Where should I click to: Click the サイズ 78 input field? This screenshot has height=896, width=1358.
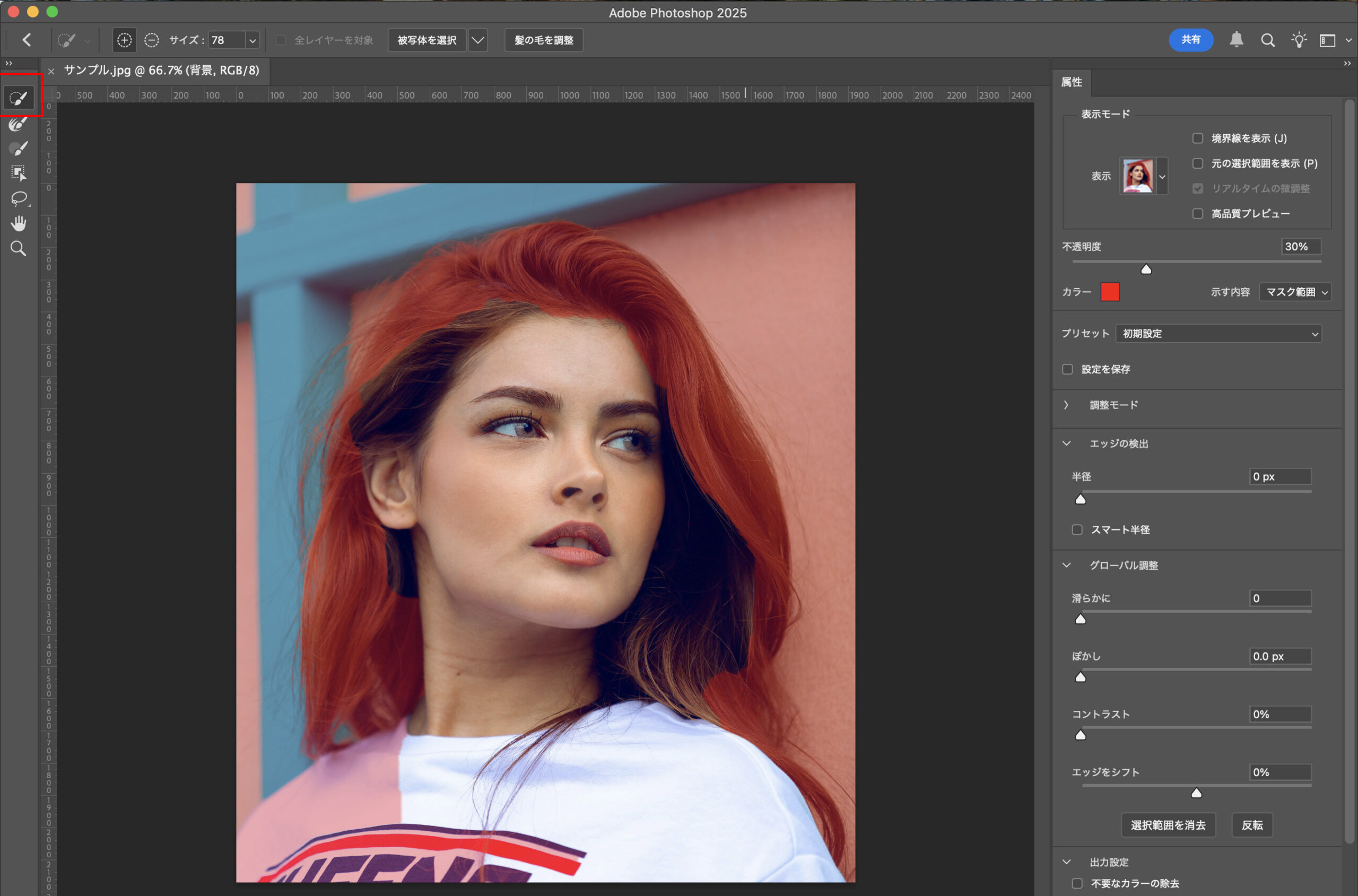[227, 40]
